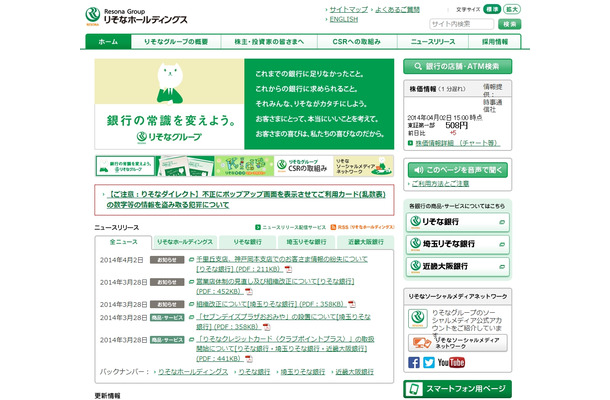610x400 pixels.
Task: Open りそなグループの概要 menu
Action: [176, 42]
